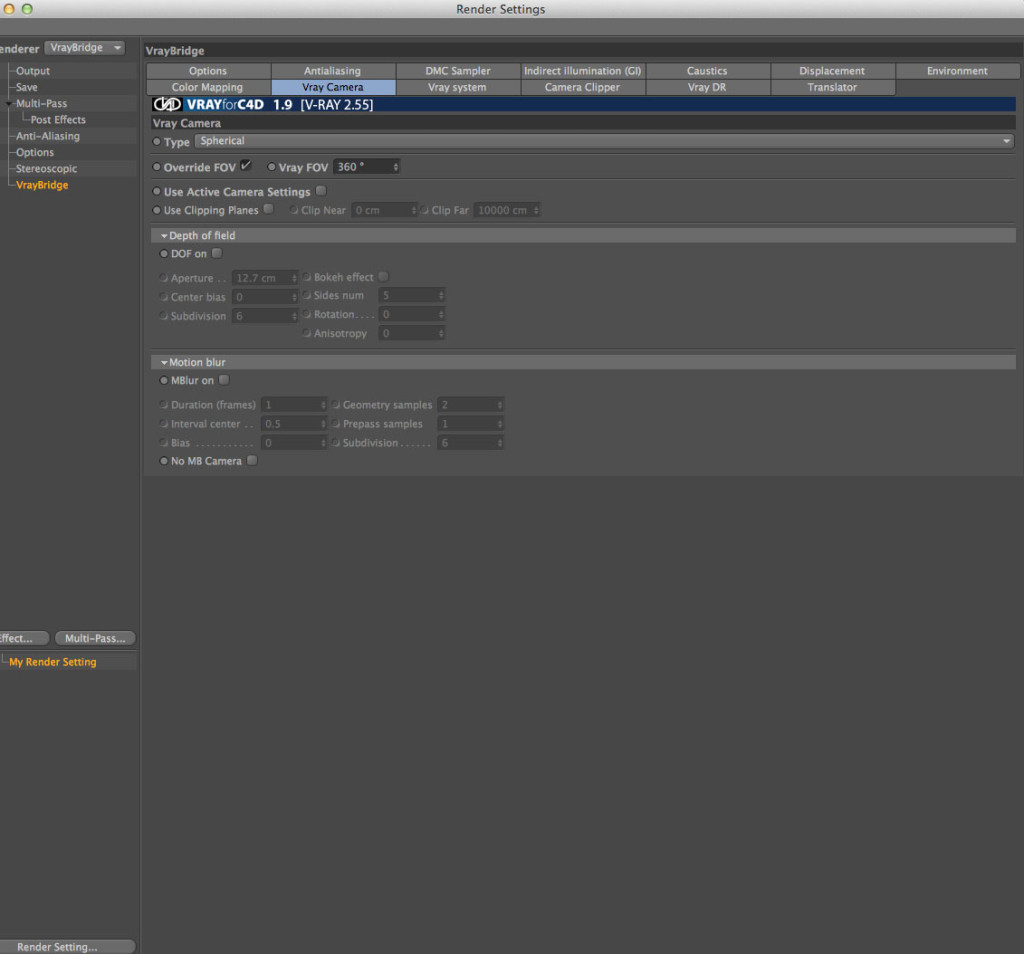This screenshot has height=954, width=1024.
Task: Open the Environment tab
Action: coord(957,71)
